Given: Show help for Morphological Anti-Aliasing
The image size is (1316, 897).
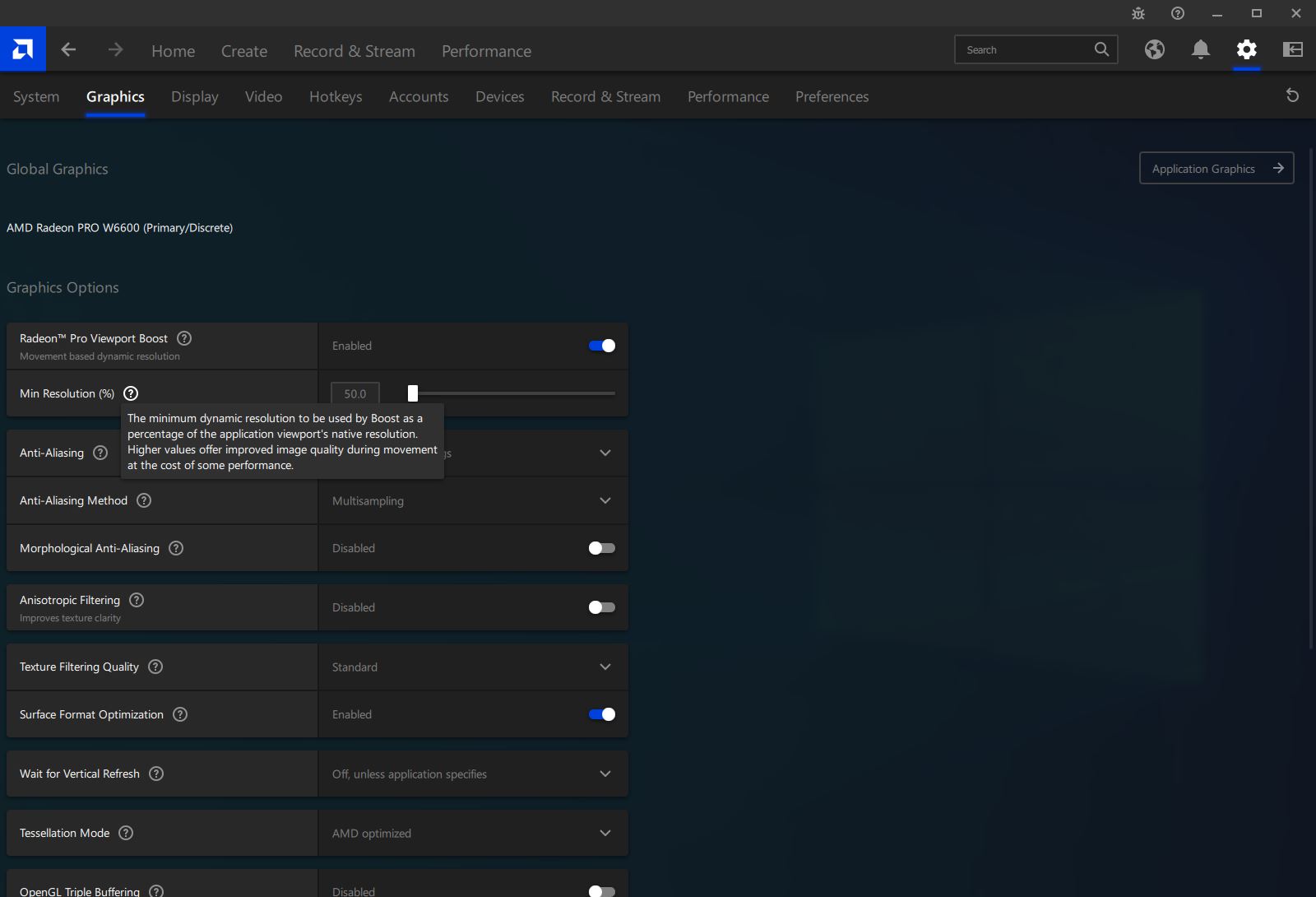Looking at the screenshot, I should [x=176, y=548].
